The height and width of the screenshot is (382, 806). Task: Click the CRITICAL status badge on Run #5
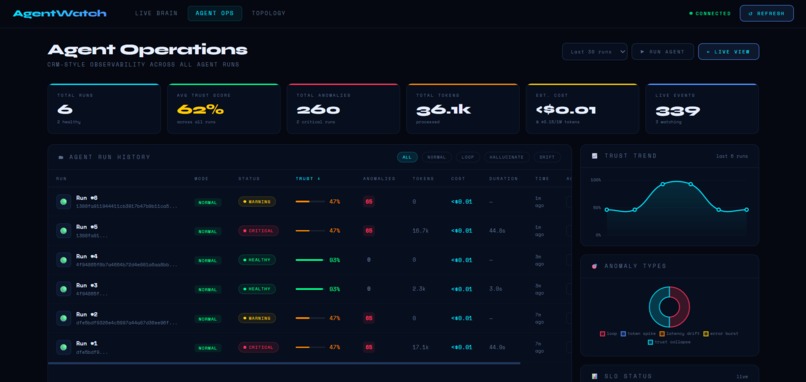point(258,231)
